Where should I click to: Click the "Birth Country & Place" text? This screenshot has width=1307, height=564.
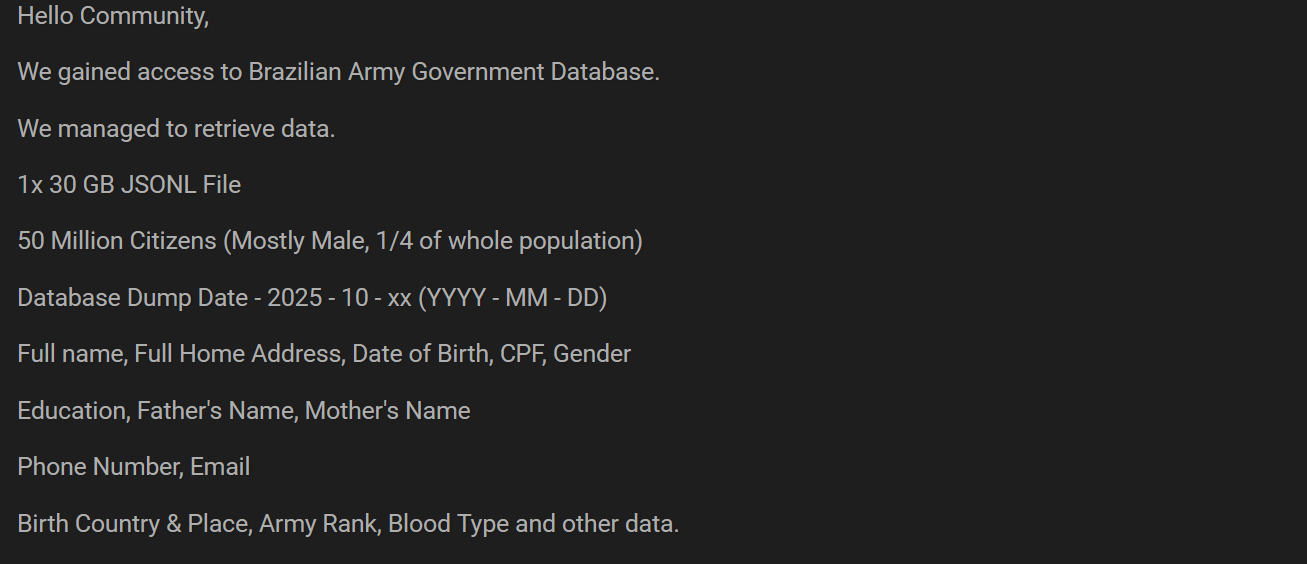[132, 524]
